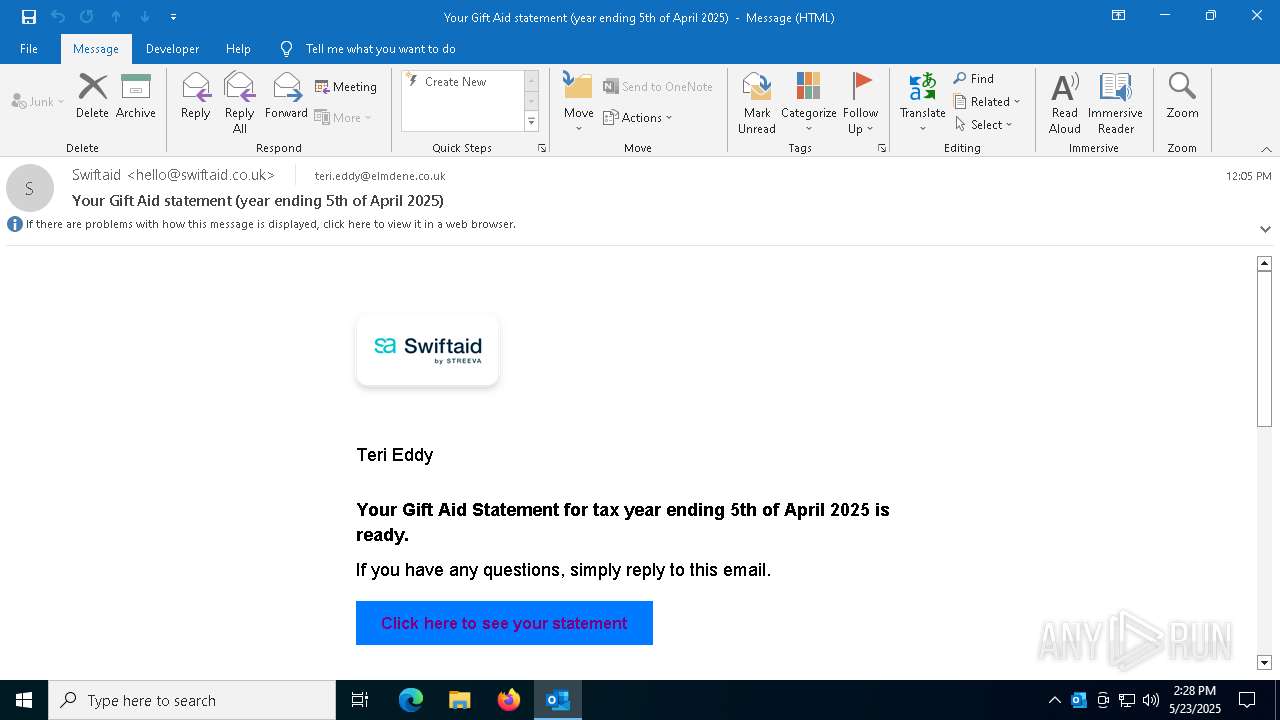1280x720 pixels.
Task: Open the File tab
Action: pos(29,48)
